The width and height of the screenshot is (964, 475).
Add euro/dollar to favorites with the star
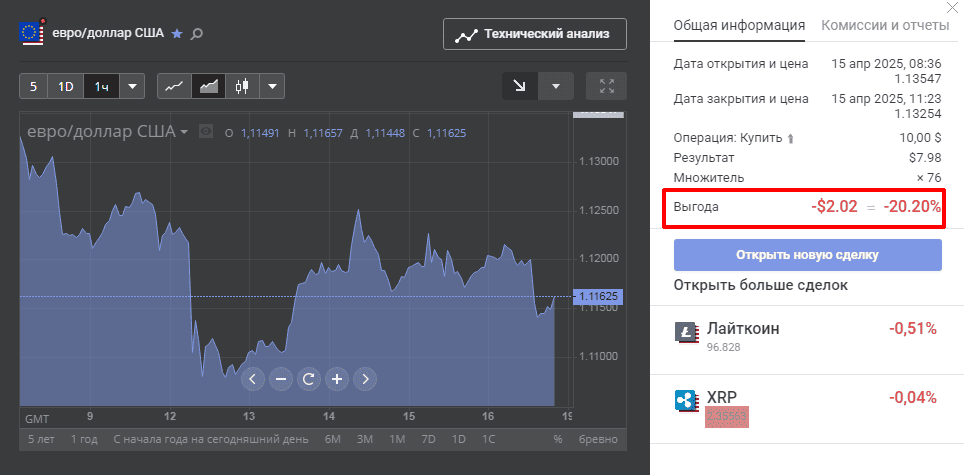coord(177,34)
